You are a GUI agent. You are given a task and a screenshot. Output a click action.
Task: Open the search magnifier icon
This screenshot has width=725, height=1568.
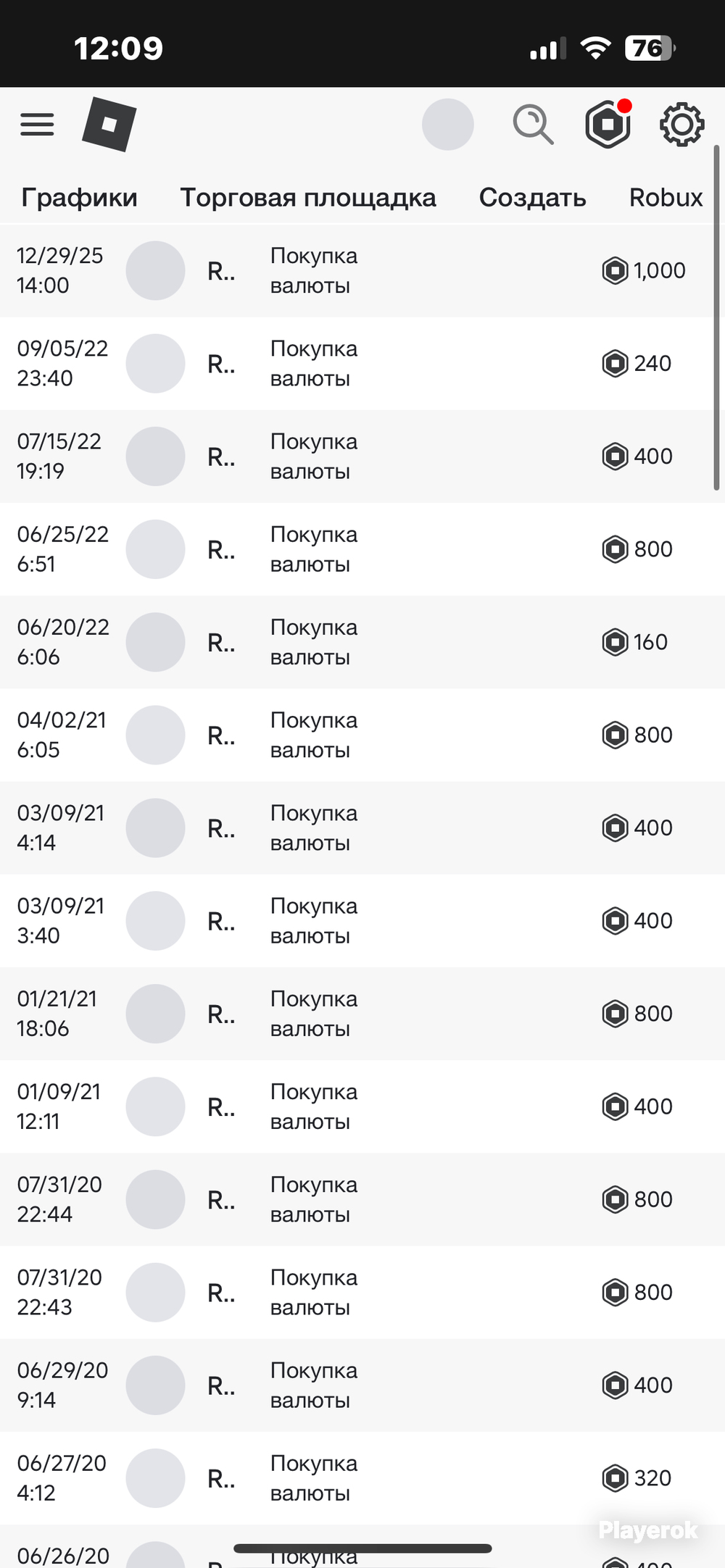(x=533, y=125)
